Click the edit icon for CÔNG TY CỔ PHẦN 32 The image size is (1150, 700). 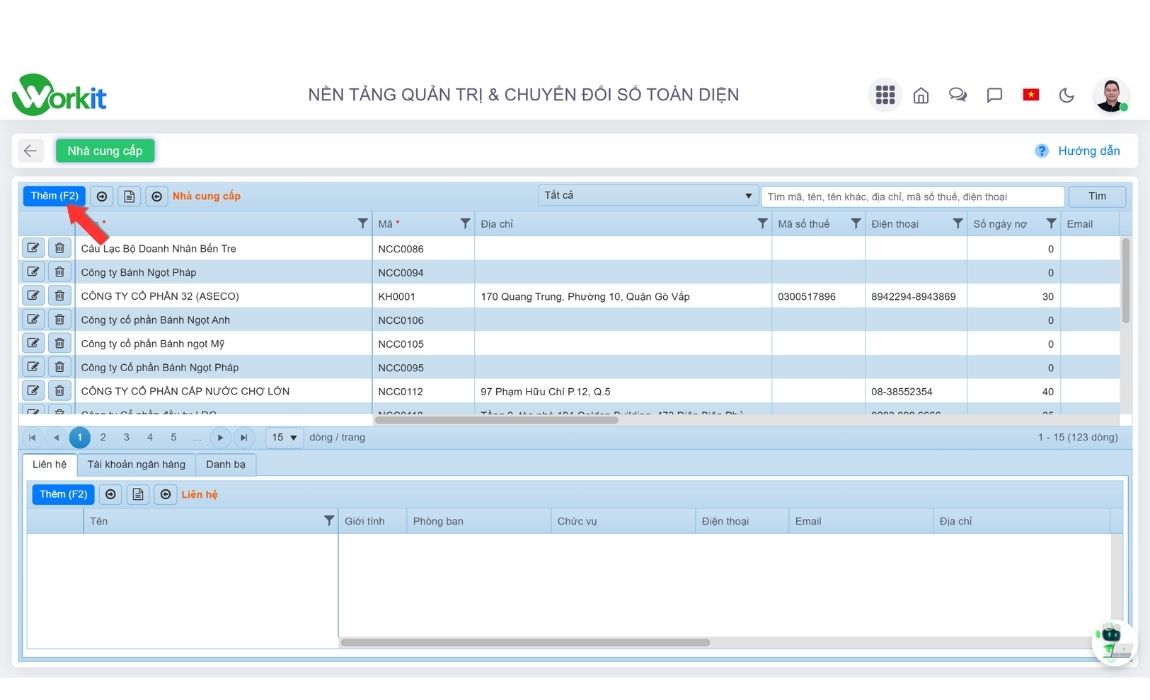[x=33, y=295]
